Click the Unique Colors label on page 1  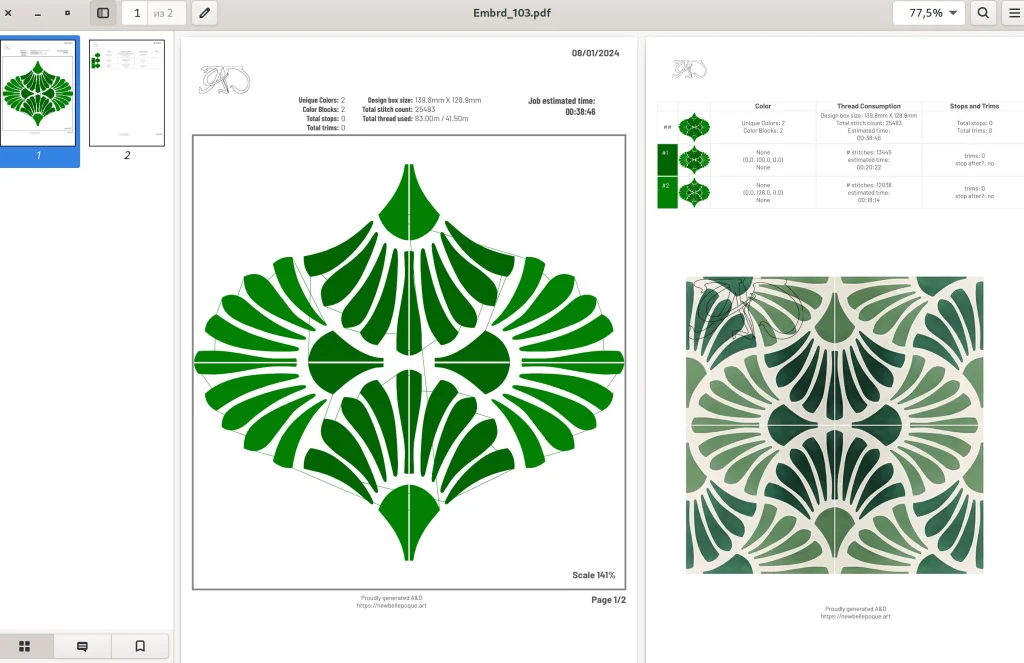(318, 100)
